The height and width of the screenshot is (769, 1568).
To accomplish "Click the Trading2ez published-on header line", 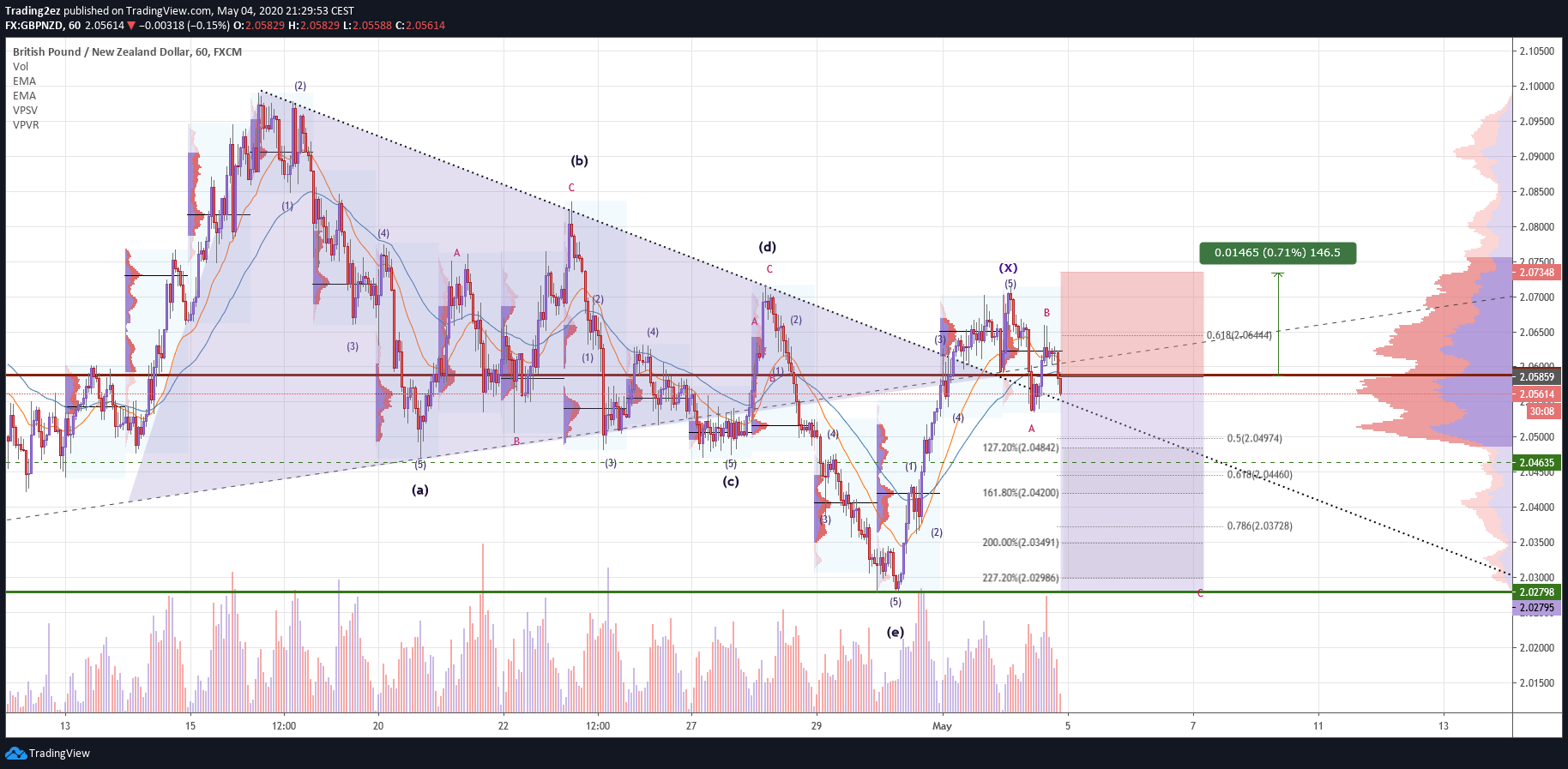I will click(179, 11).
